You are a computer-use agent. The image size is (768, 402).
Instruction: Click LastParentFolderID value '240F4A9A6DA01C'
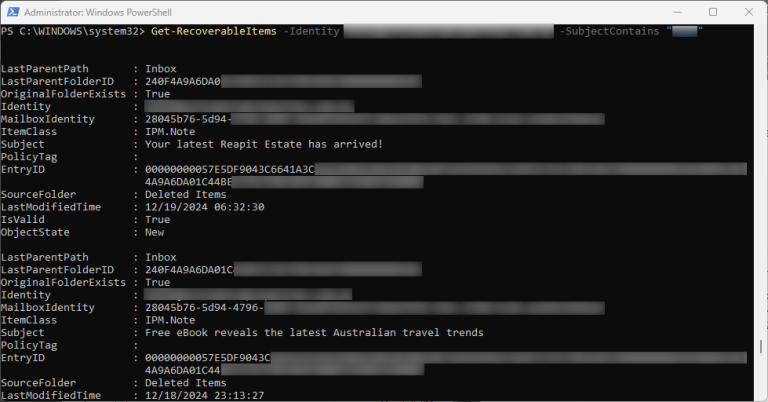pos(189,270)
